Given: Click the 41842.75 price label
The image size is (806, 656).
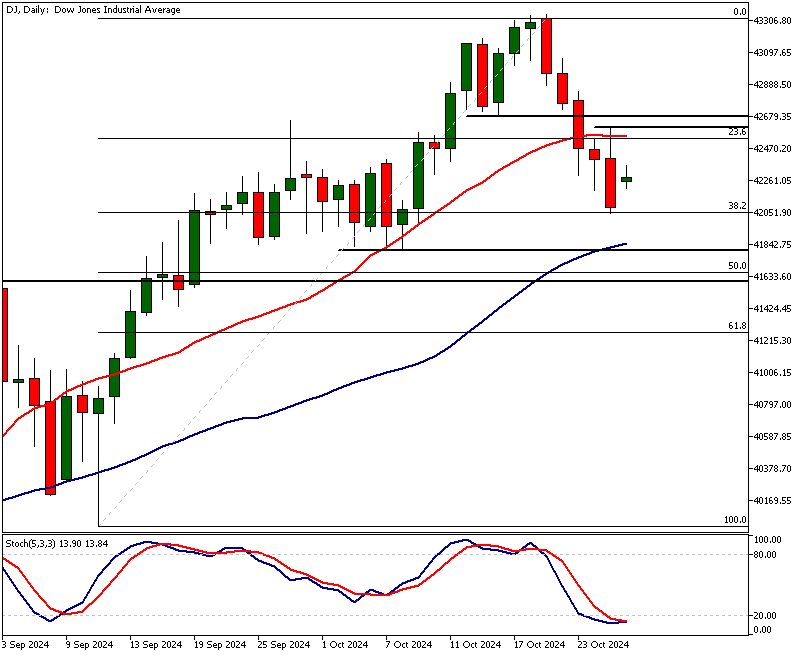Looking at the screenshot, I should (x=772, y=245).
